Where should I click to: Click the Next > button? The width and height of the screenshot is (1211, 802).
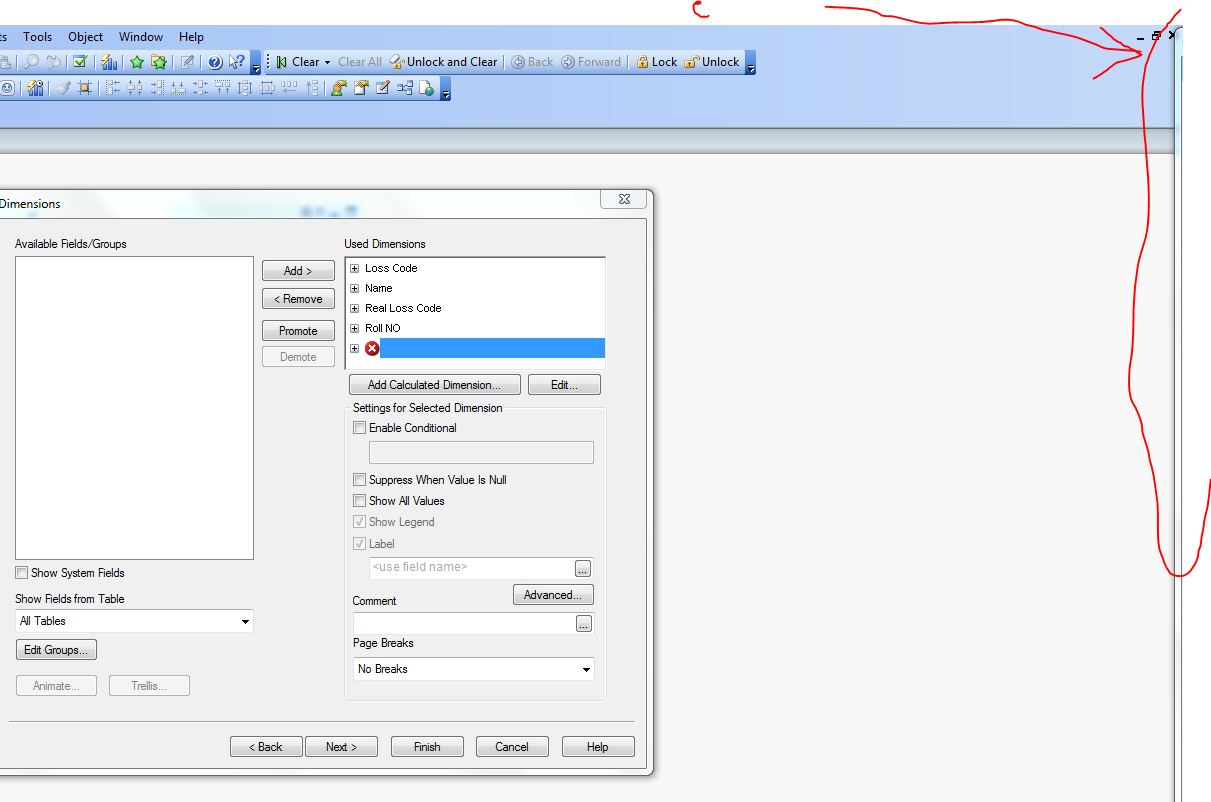point(341,747)
